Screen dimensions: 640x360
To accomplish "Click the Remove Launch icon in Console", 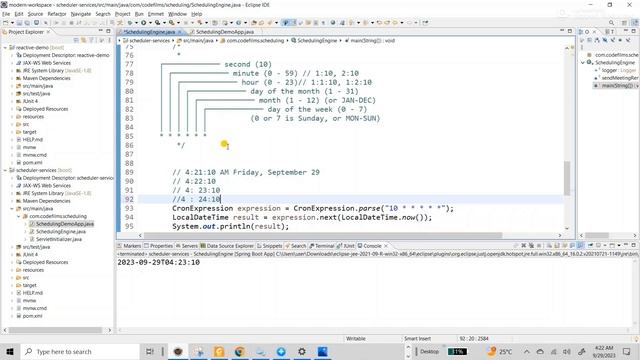I will click(524, 246).
